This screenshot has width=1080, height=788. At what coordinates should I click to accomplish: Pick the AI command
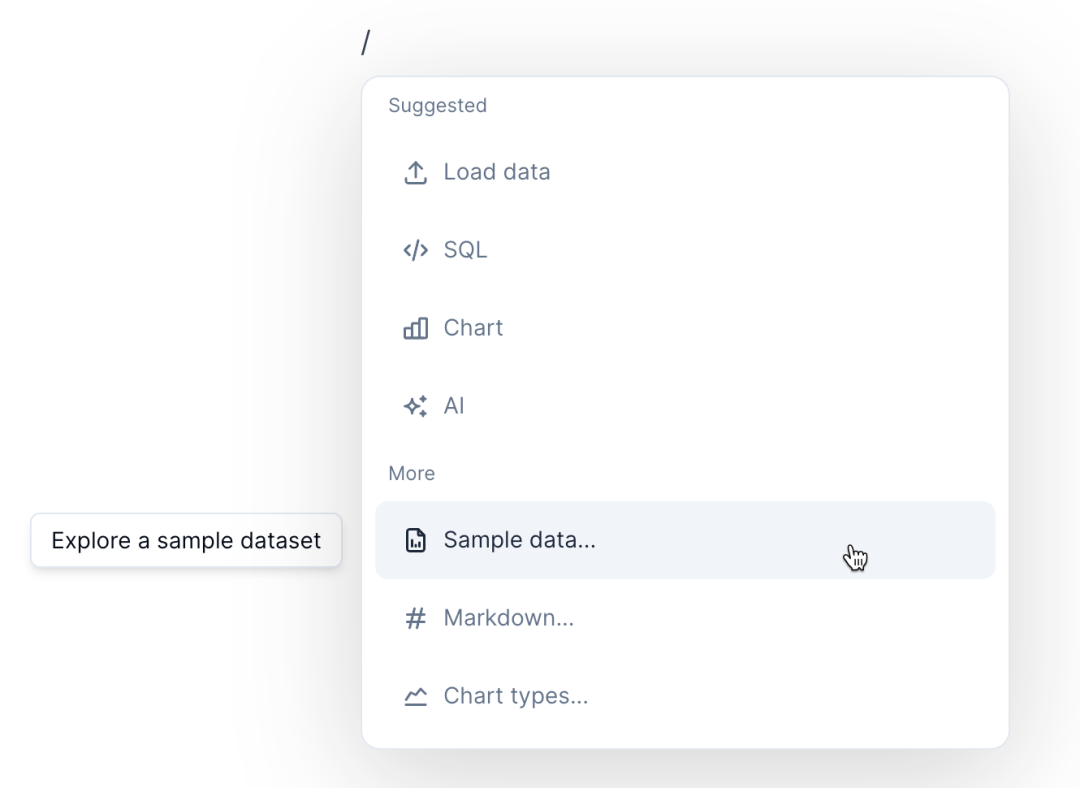454,406
